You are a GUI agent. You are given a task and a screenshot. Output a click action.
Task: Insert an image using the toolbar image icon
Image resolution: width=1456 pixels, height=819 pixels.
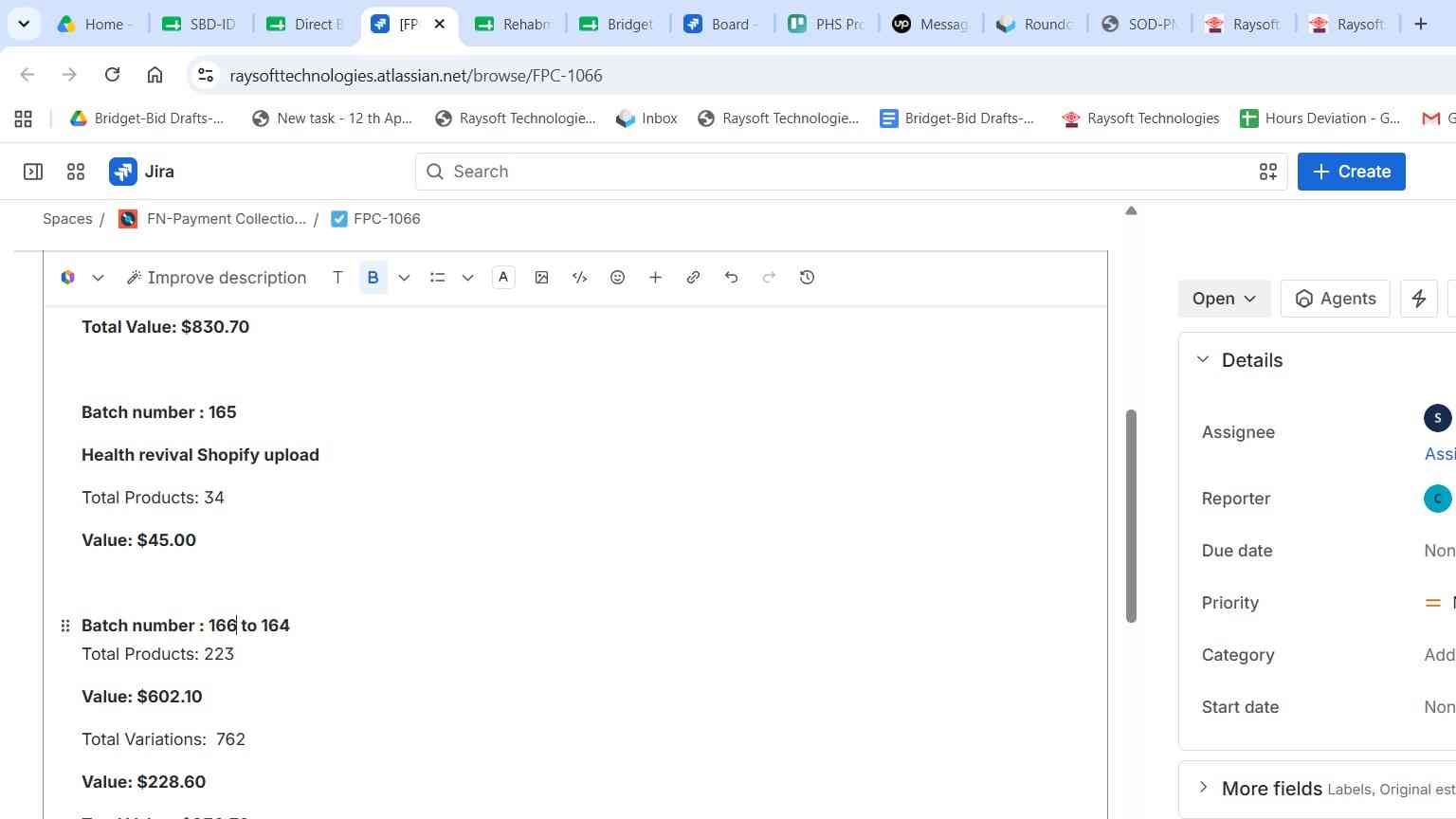pyautogui.click(x=541, y=278)
